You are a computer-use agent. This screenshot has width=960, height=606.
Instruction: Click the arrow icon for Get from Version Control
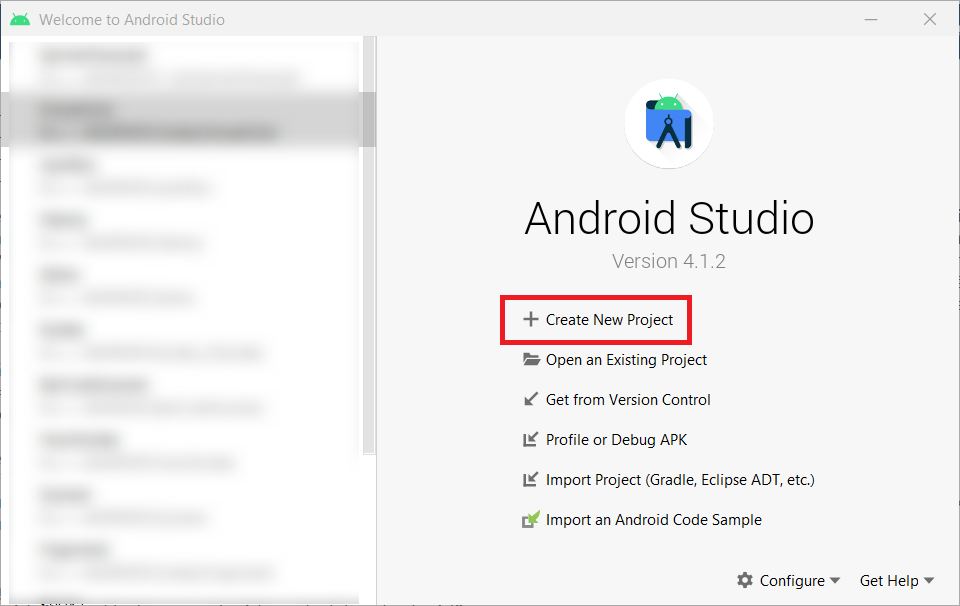pyautogui.click(x=531, y=399)
